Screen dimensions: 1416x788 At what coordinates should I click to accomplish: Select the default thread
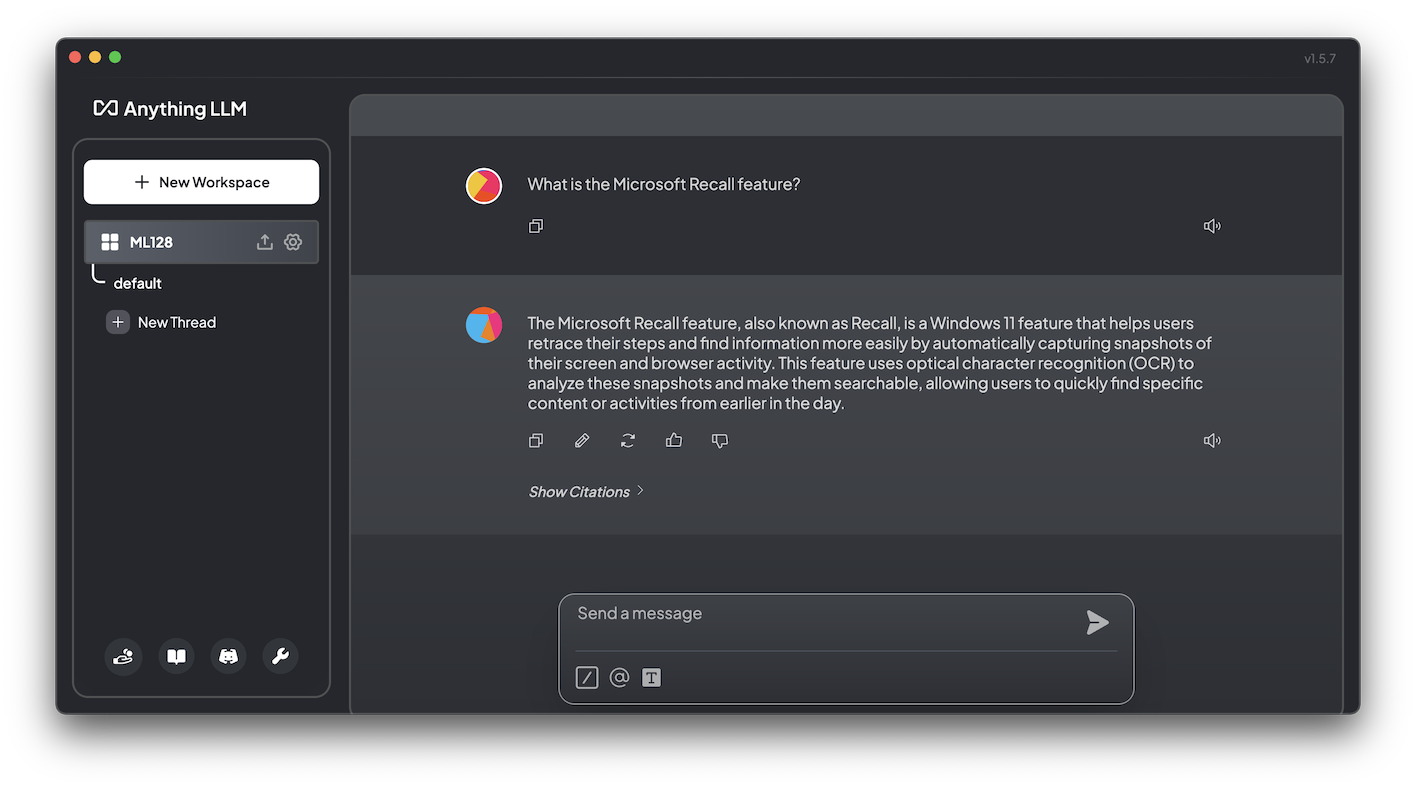pyautogui.click(x=137, y=283)
